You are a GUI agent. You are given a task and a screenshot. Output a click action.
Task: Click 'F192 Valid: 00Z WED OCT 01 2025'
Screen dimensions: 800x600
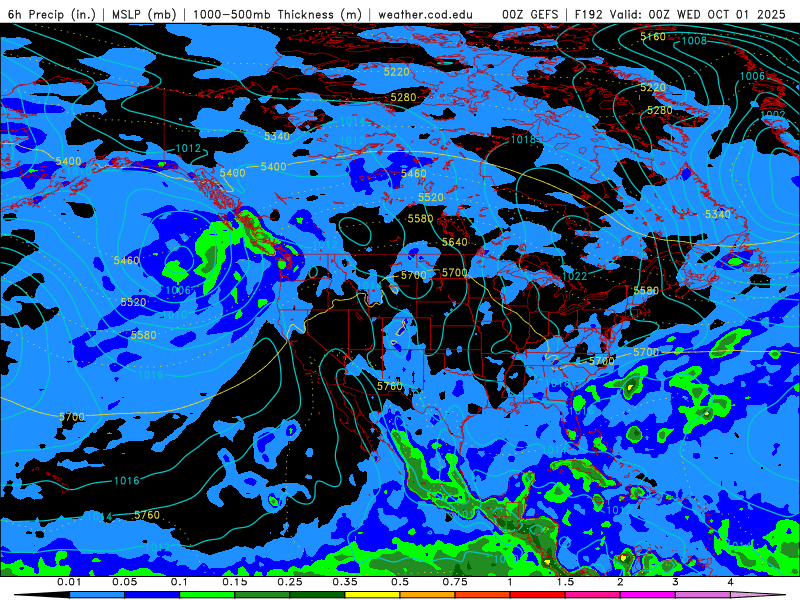(680, 14)
